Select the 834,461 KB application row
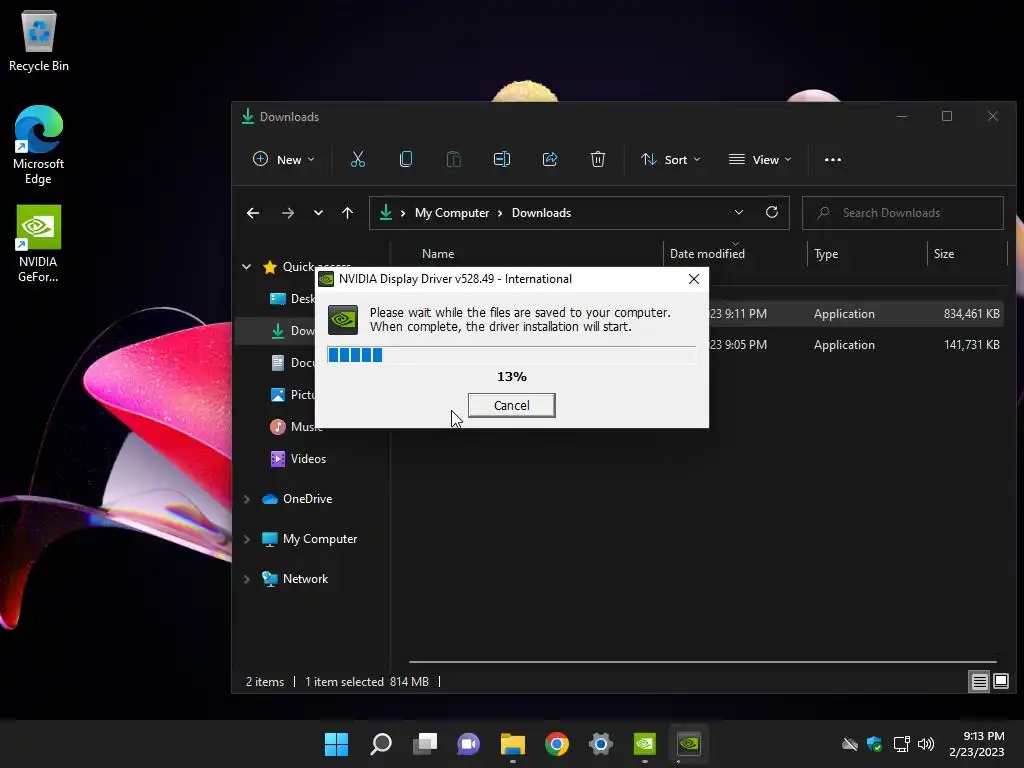1024x768 pixels. pos(856,314)
